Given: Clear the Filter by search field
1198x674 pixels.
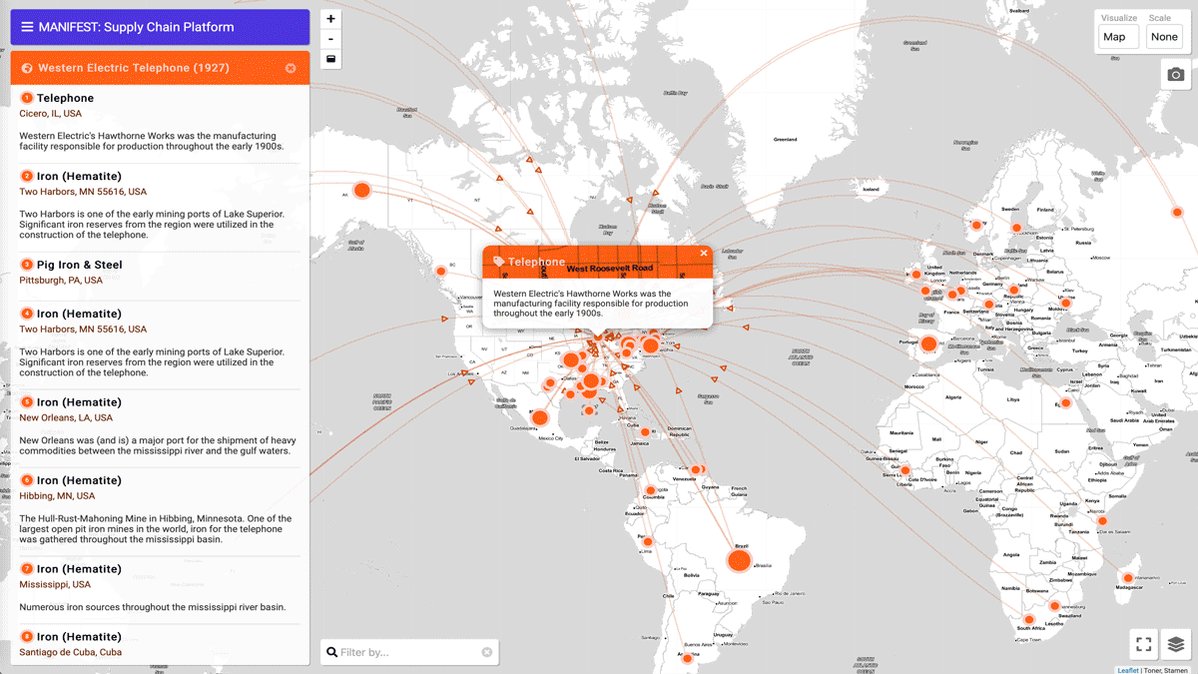Looking at the screenshot, I should [487, 652].
